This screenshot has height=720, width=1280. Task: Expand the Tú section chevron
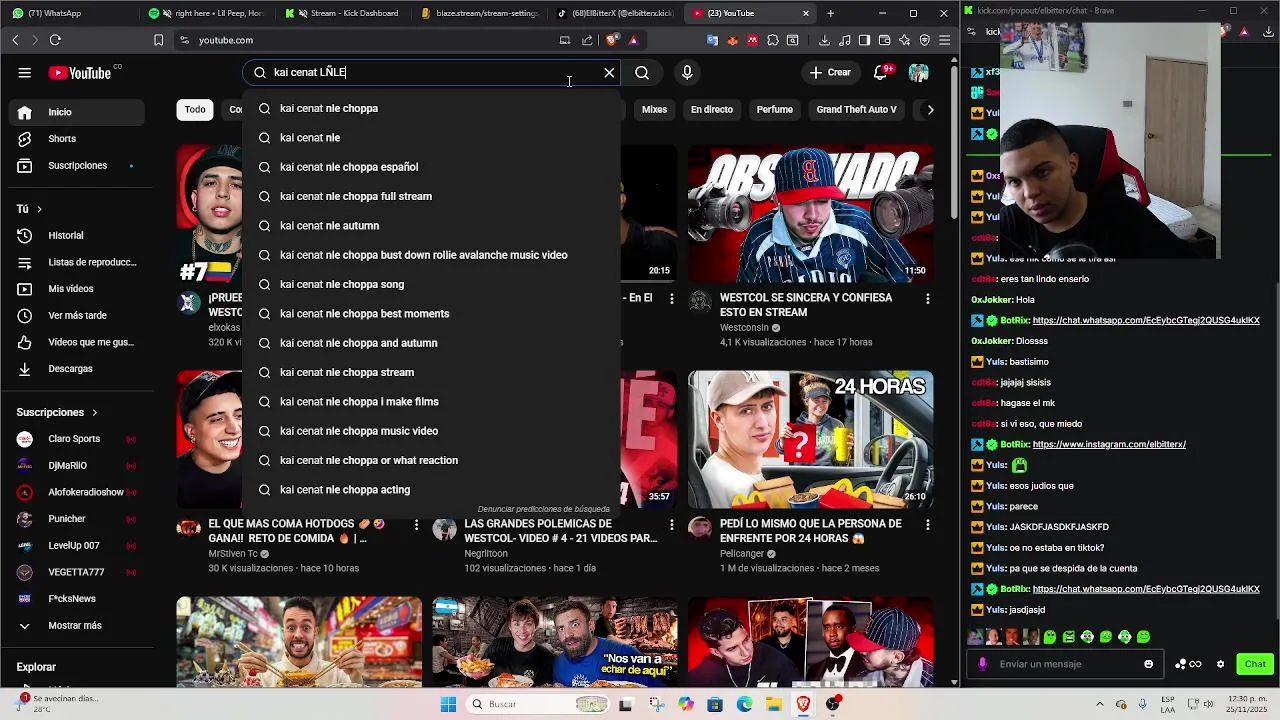pos(39,209)
